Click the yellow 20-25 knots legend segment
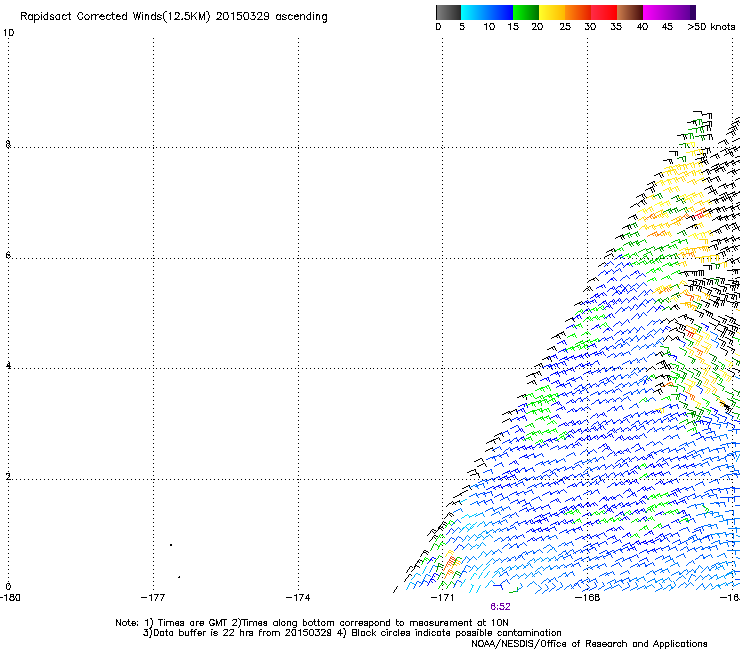The height and width of the screenshot is (650, 740). (552, 12)
